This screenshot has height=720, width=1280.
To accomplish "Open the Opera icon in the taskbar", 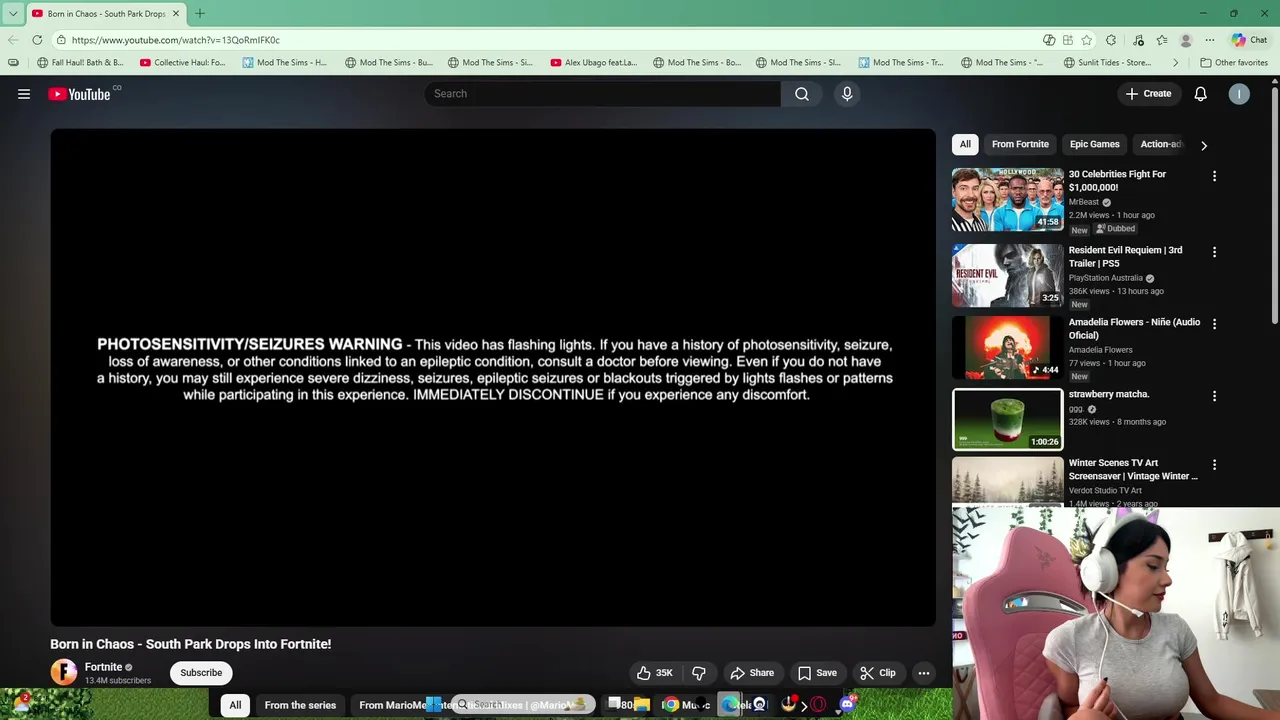I will coord(818,704).
